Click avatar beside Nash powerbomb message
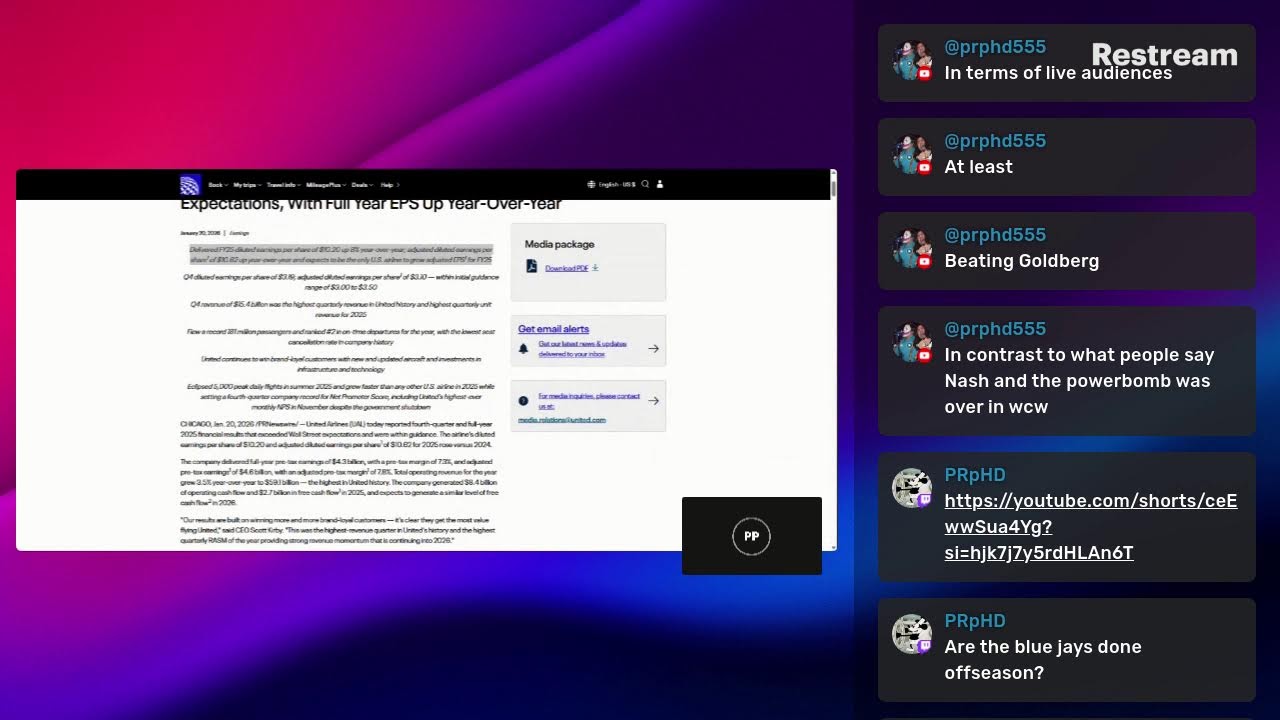 (912, 343)
